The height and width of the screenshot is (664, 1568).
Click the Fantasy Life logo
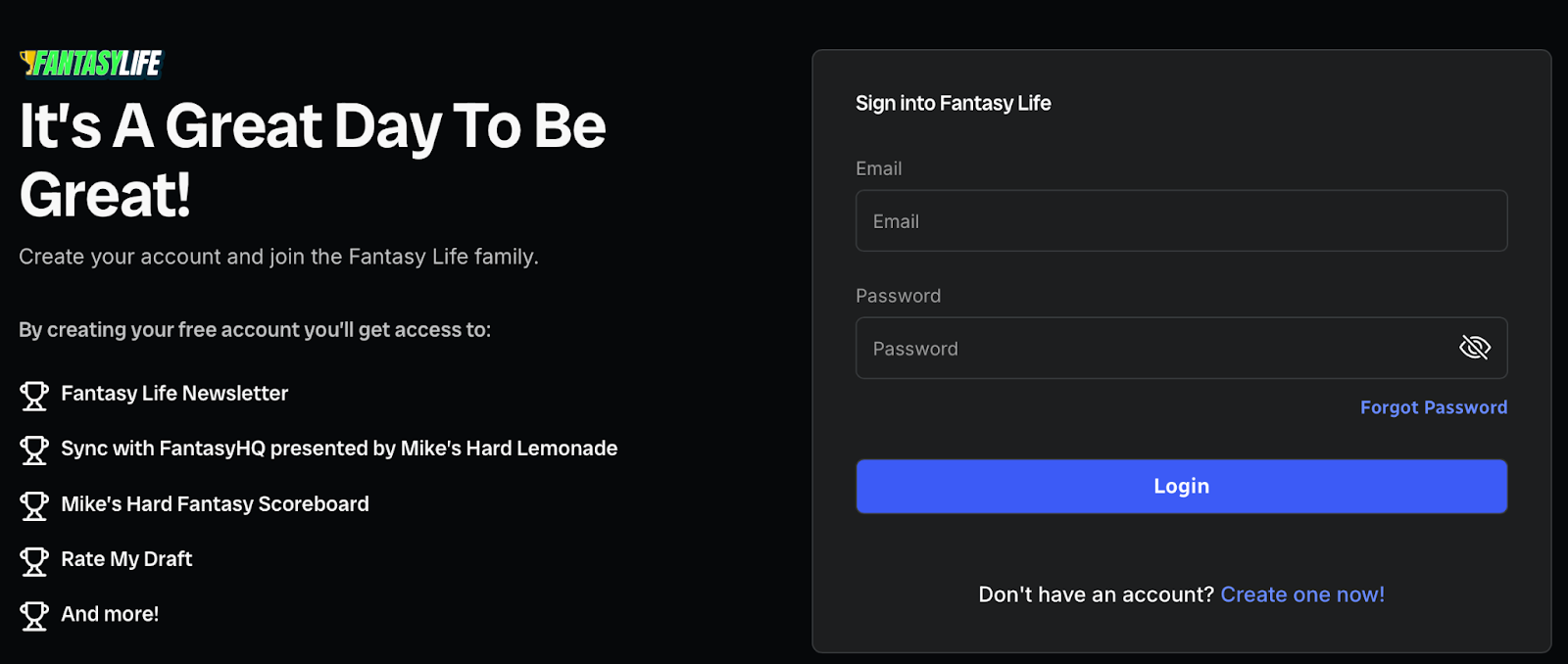(91, 64)
